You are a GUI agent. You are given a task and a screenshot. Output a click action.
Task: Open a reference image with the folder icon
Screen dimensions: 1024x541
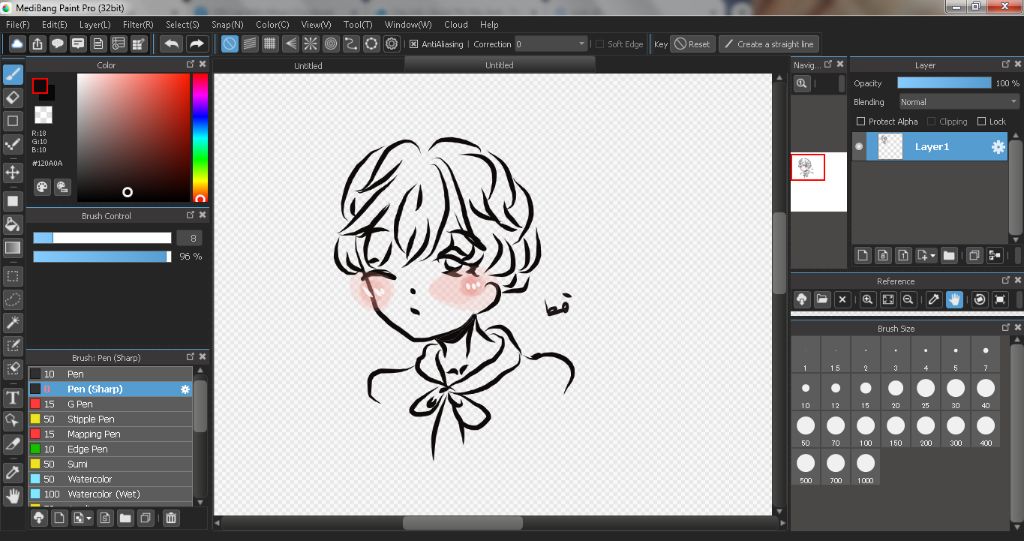pyautogui.click(x=822, y=299)
